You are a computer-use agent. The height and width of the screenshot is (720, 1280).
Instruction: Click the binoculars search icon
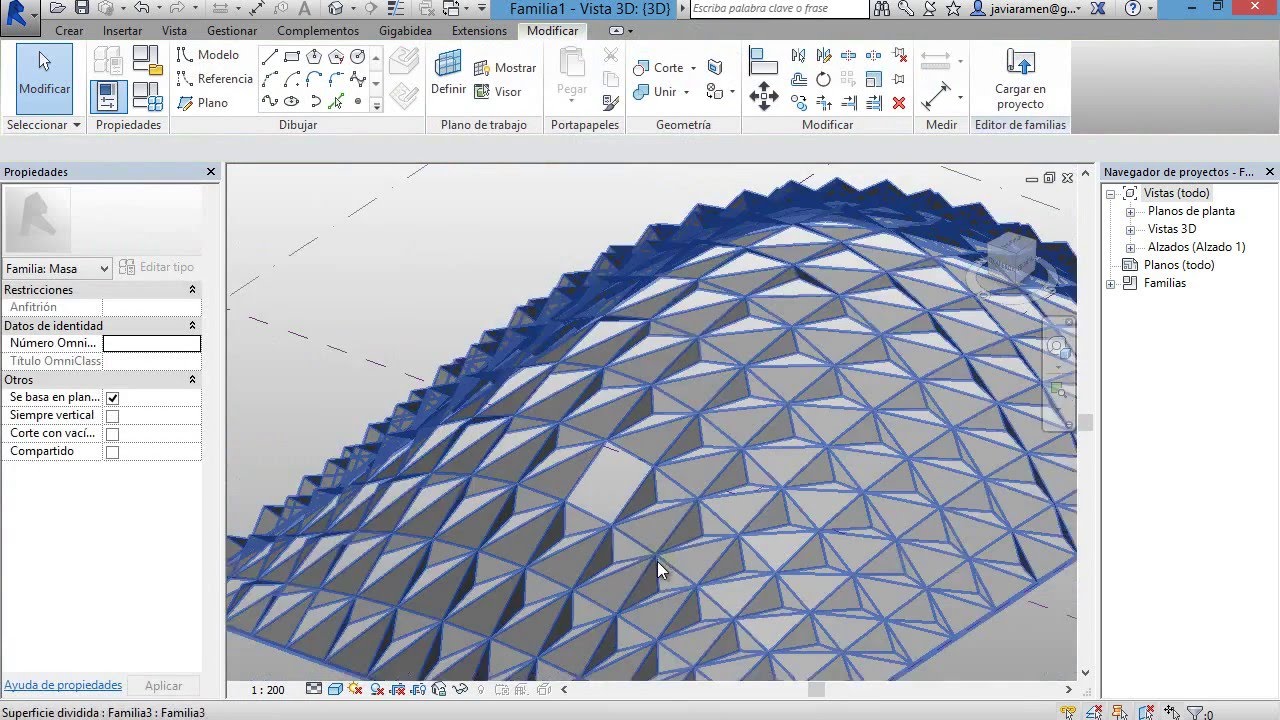[x=882, y=8]
